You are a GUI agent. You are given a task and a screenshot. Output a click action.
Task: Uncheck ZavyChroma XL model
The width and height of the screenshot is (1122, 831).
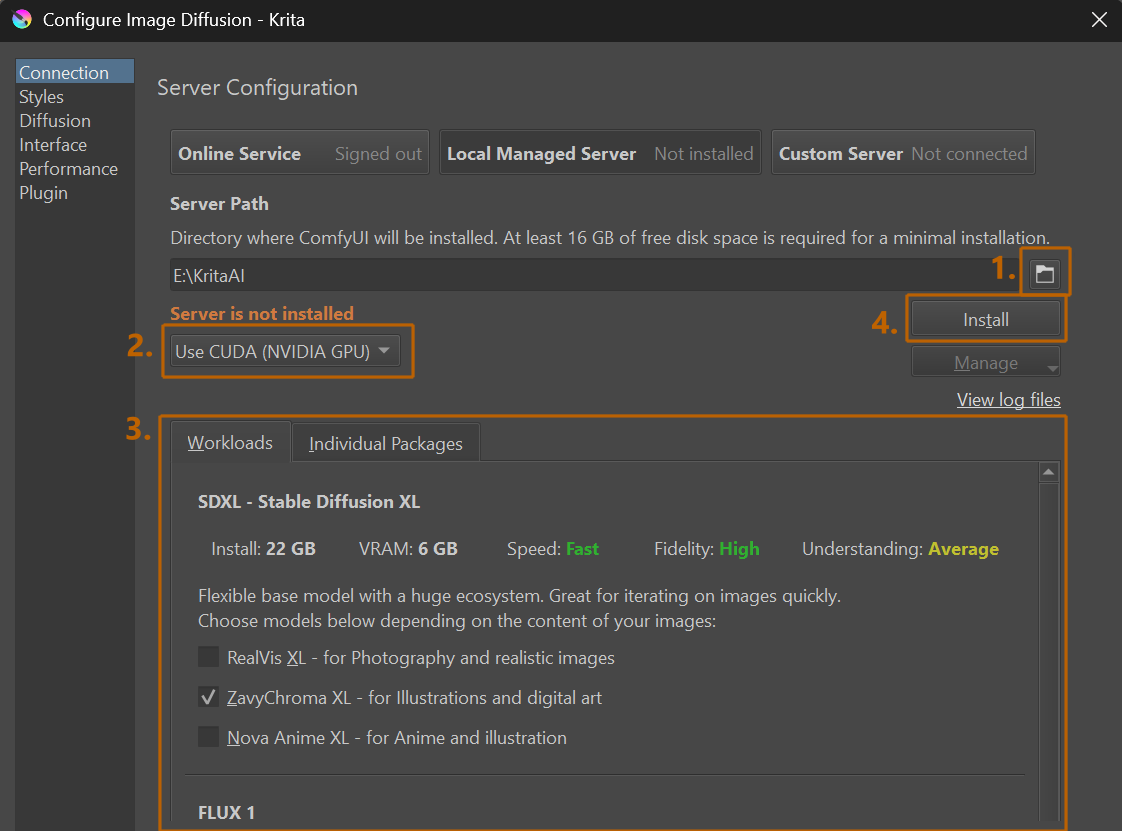pos(208,697)
